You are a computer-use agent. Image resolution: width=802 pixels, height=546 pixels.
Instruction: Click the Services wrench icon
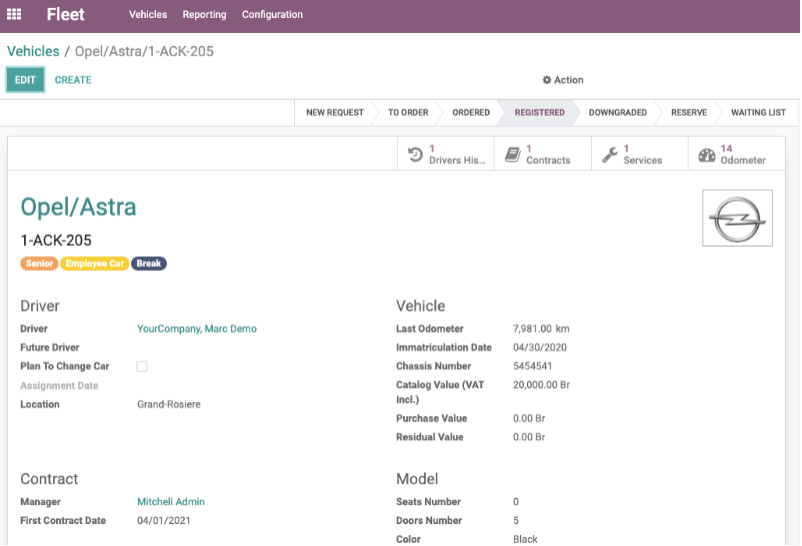coord(610,155)
